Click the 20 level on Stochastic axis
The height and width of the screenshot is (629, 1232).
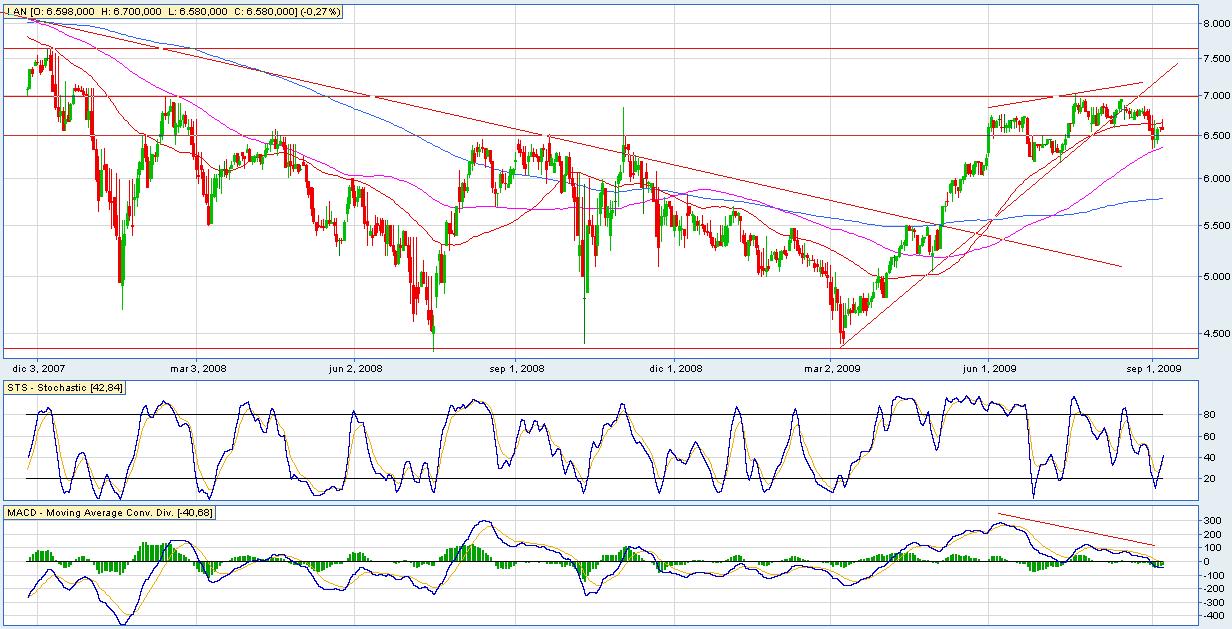[1208, 479]
